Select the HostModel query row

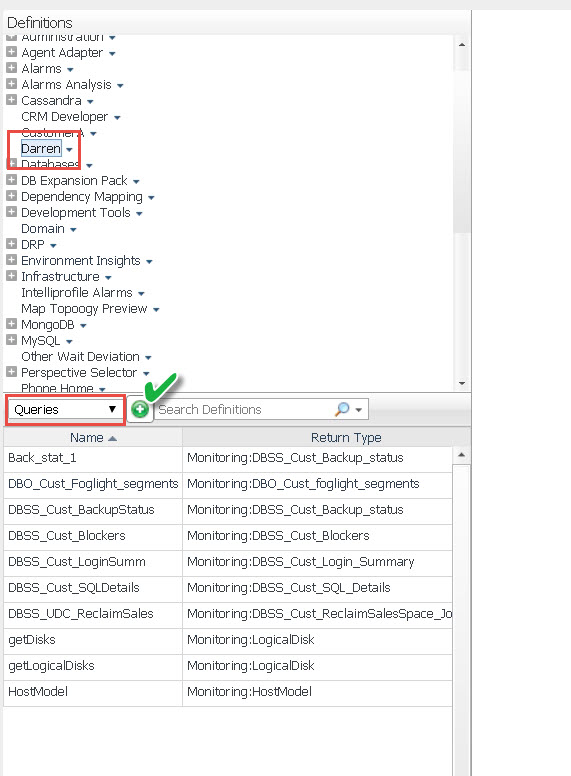228,692
